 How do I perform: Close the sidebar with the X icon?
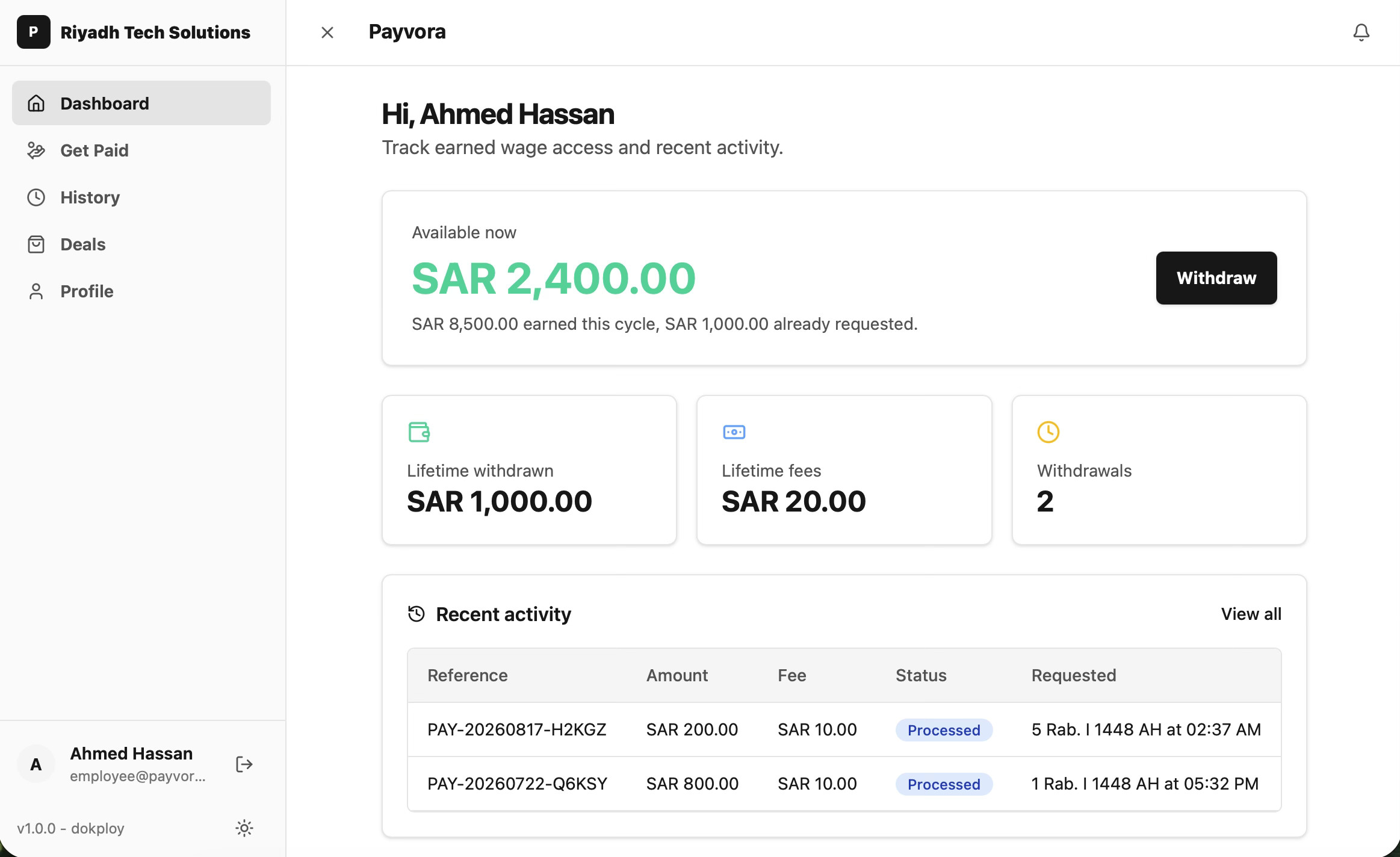[x=327, y=32]
